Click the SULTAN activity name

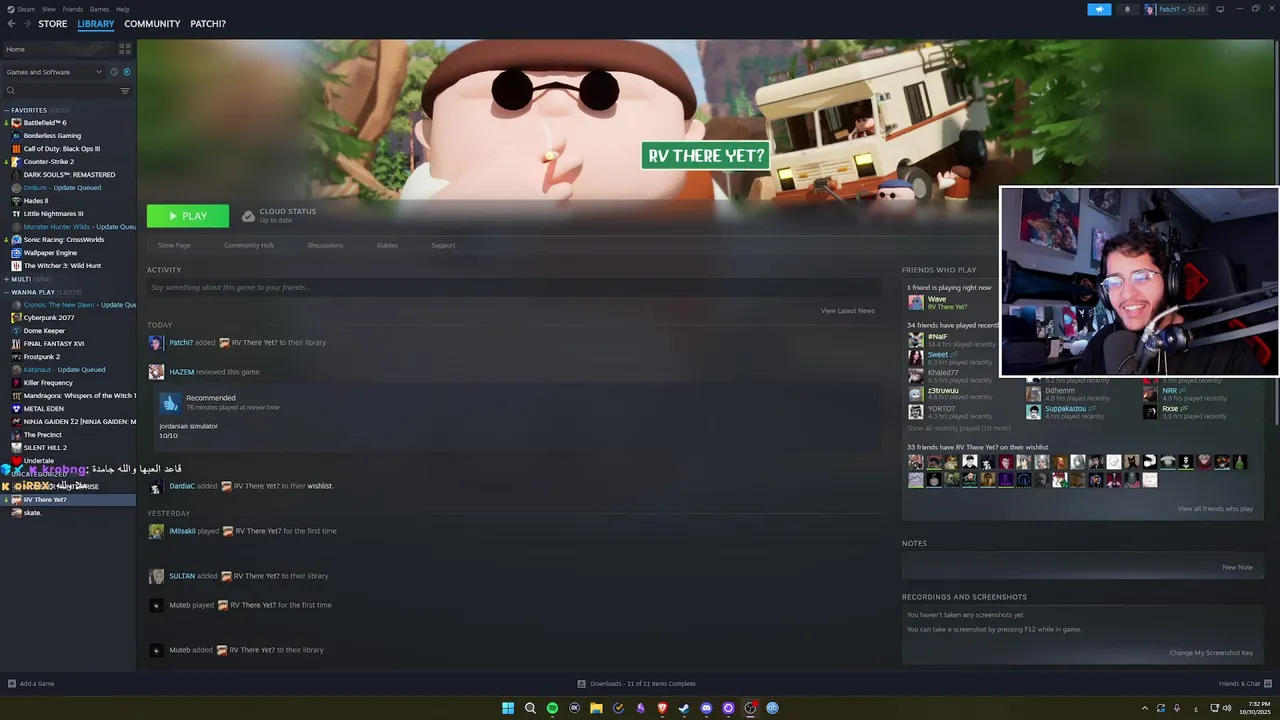pos(182,576)
